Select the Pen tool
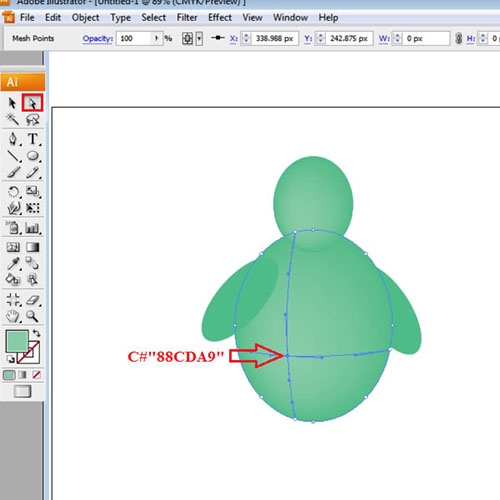500x500 pixels. (13, 139)
